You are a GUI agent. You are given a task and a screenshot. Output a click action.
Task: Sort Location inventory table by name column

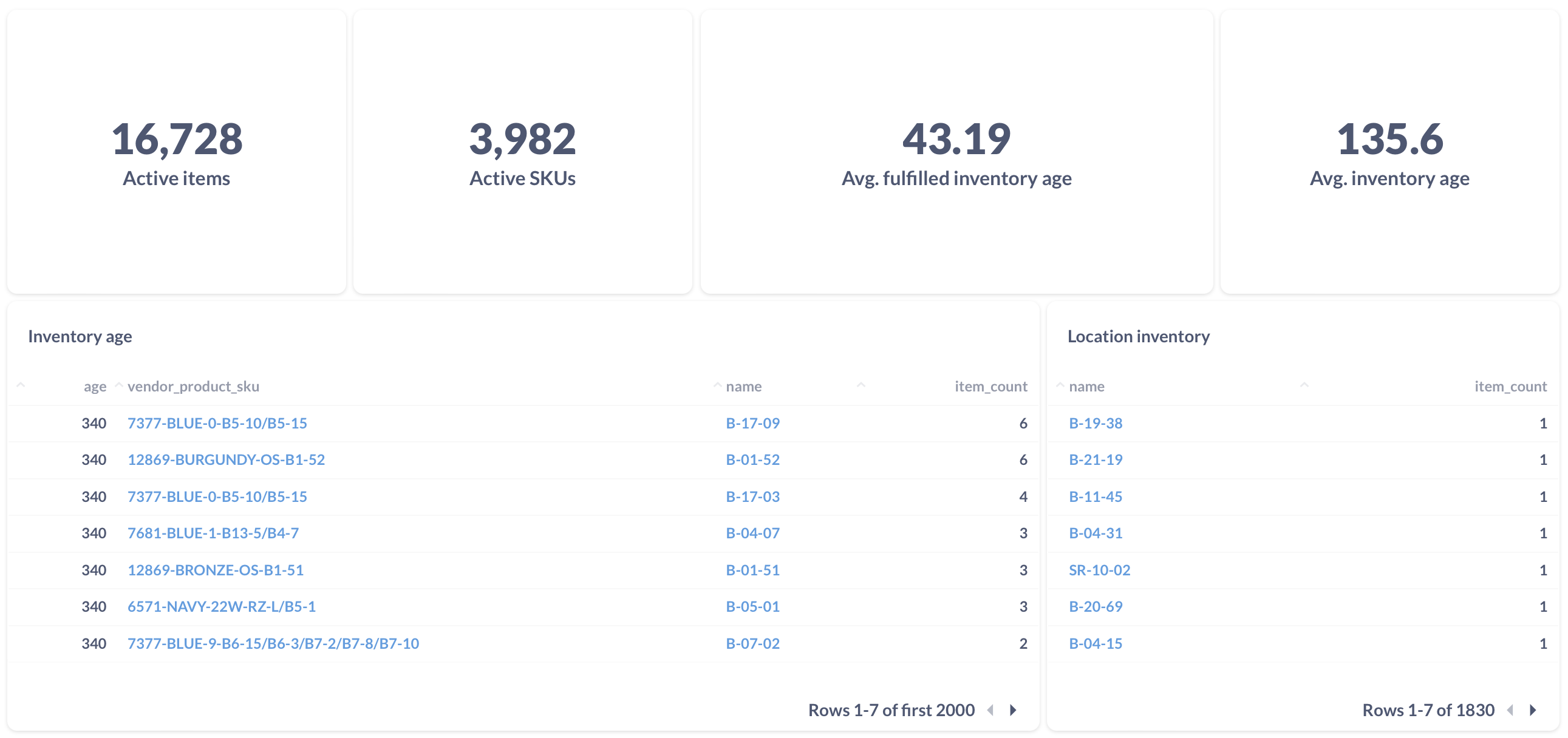pyautogui.click(x=1086, y=387)
